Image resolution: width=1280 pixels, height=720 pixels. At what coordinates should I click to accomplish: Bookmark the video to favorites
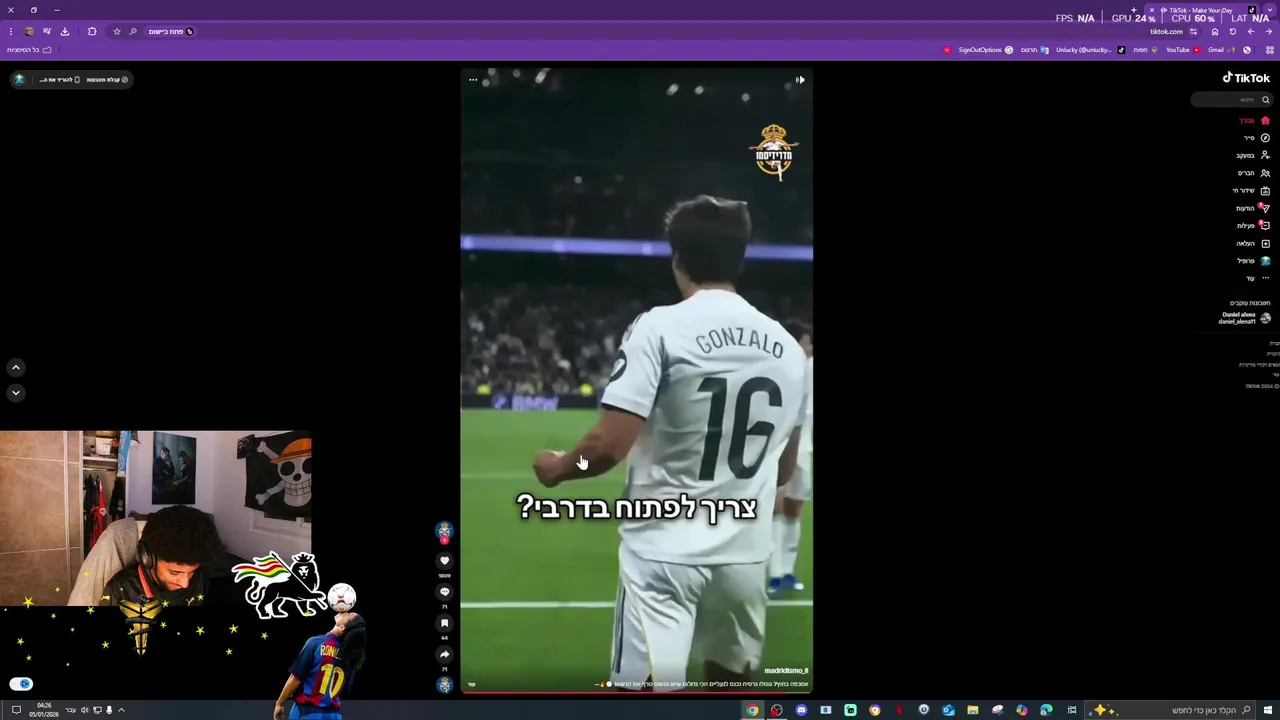[445, 623]
